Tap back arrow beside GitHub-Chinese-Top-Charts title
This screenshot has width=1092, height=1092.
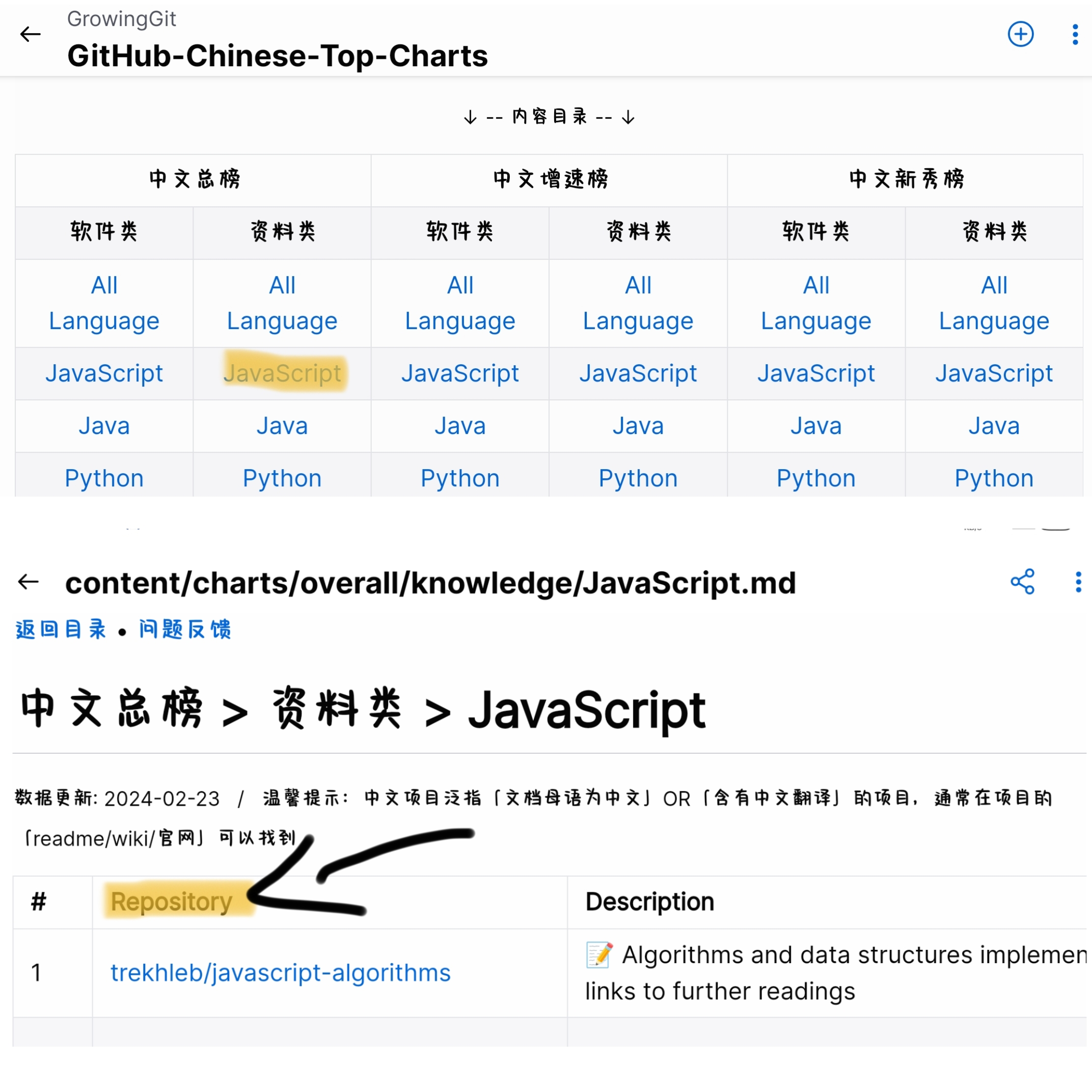pyautogui.click(x=31, y=35)
